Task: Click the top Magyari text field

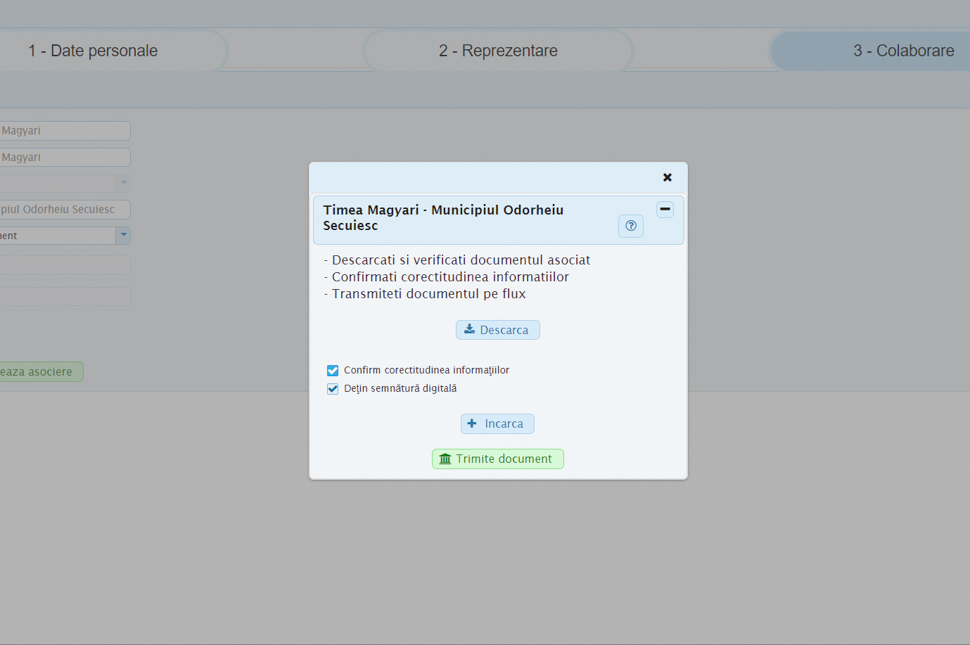Action: point(63,131)
